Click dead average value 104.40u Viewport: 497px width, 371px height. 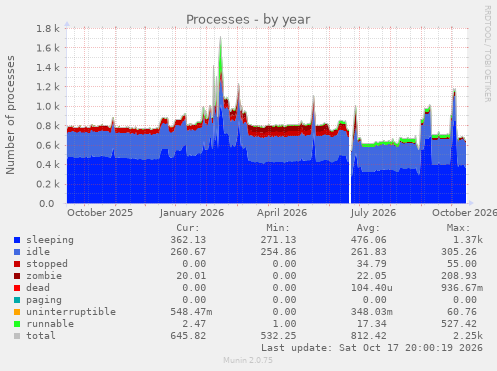(371, 288)
